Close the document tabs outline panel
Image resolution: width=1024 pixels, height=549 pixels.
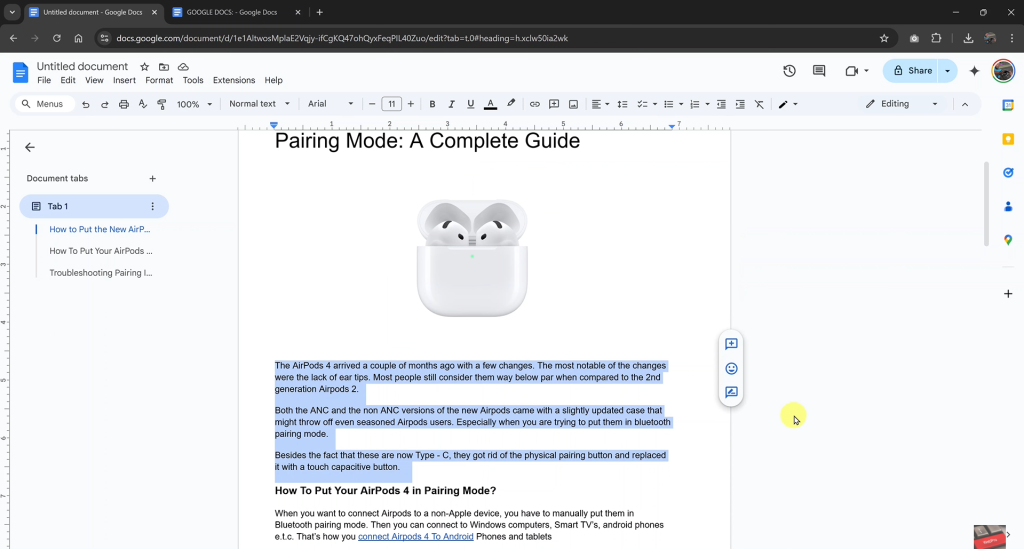(x=30, y=148)
